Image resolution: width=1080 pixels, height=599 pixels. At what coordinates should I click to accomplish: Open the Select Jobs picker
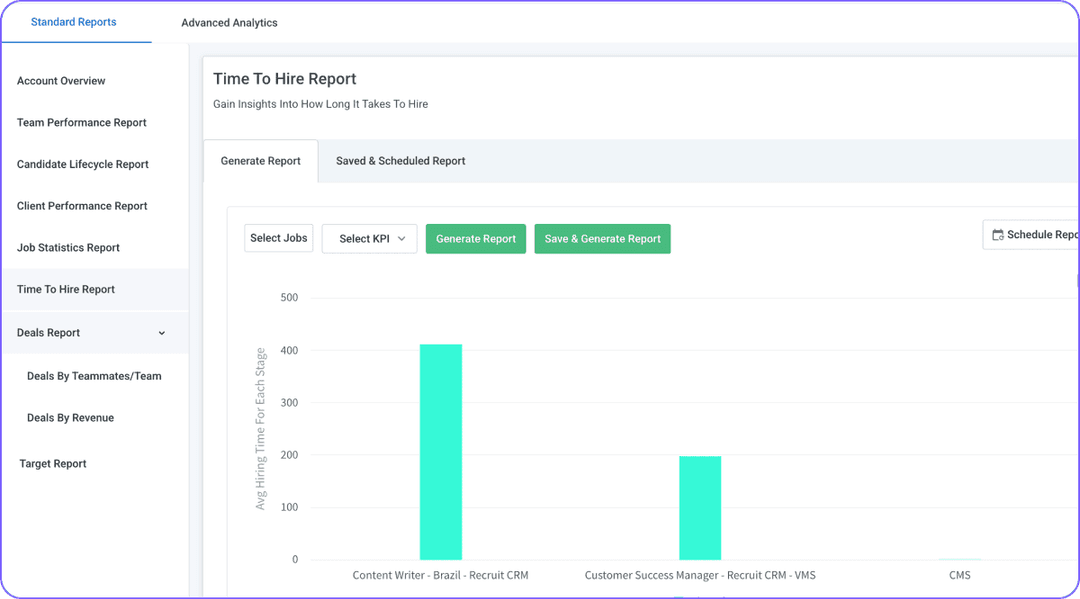click(278, 238)
